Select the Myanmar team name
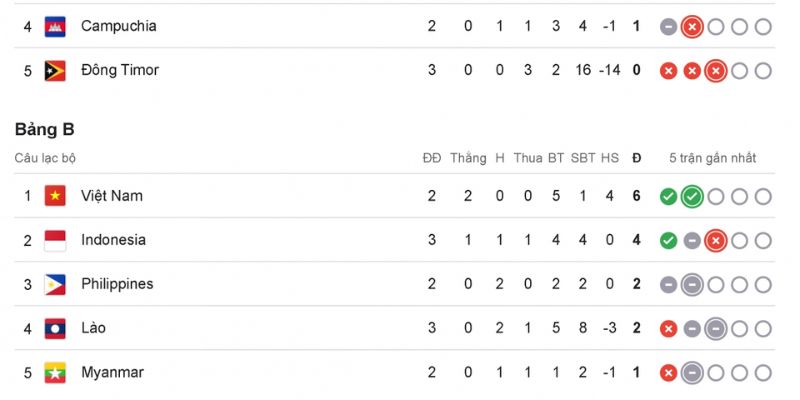800x400 pixels. pyautogui.click(x=112, y=372)
